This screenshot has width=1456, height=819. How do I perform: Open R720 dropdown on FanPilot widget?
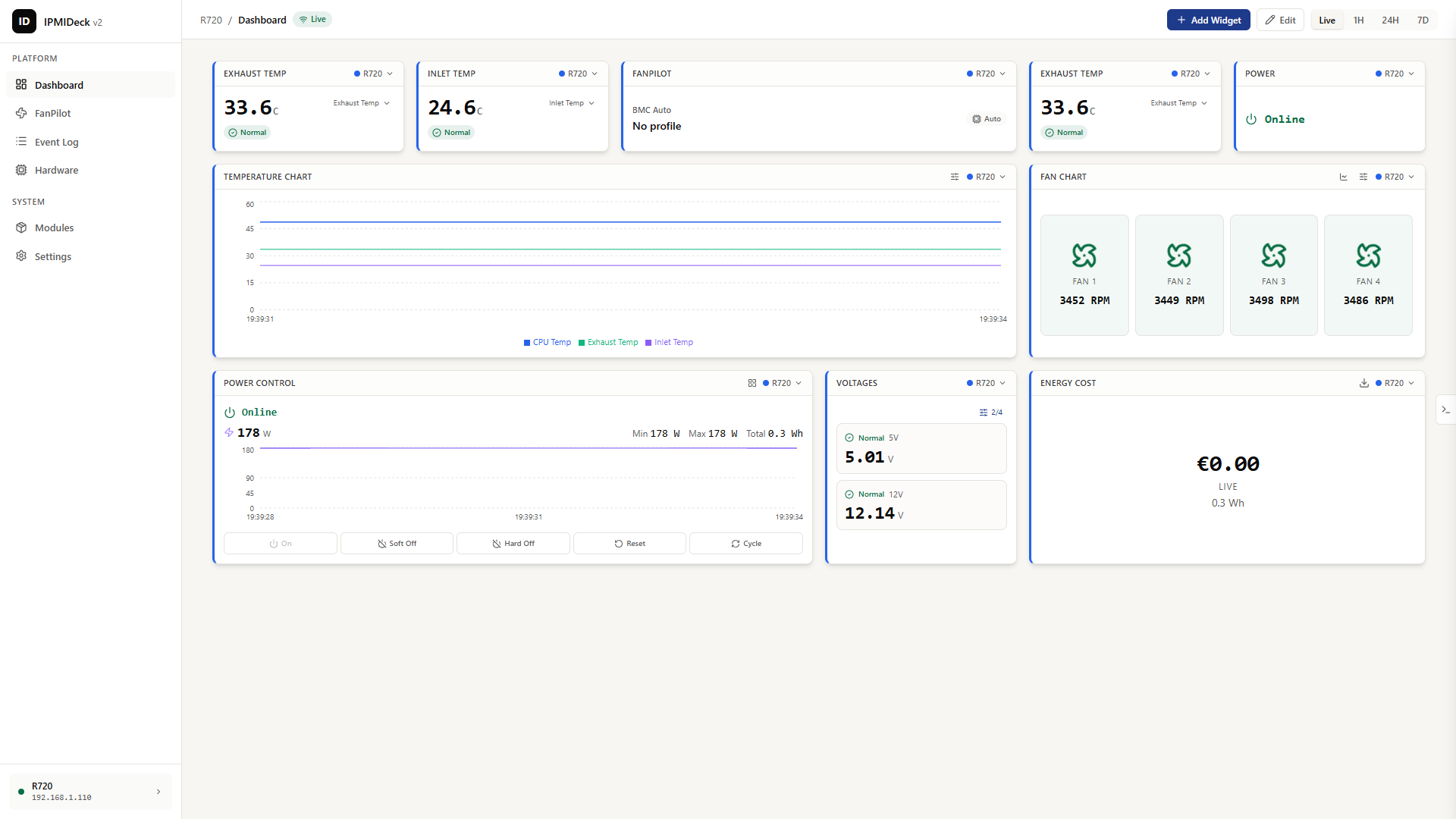tap(987, 74)
